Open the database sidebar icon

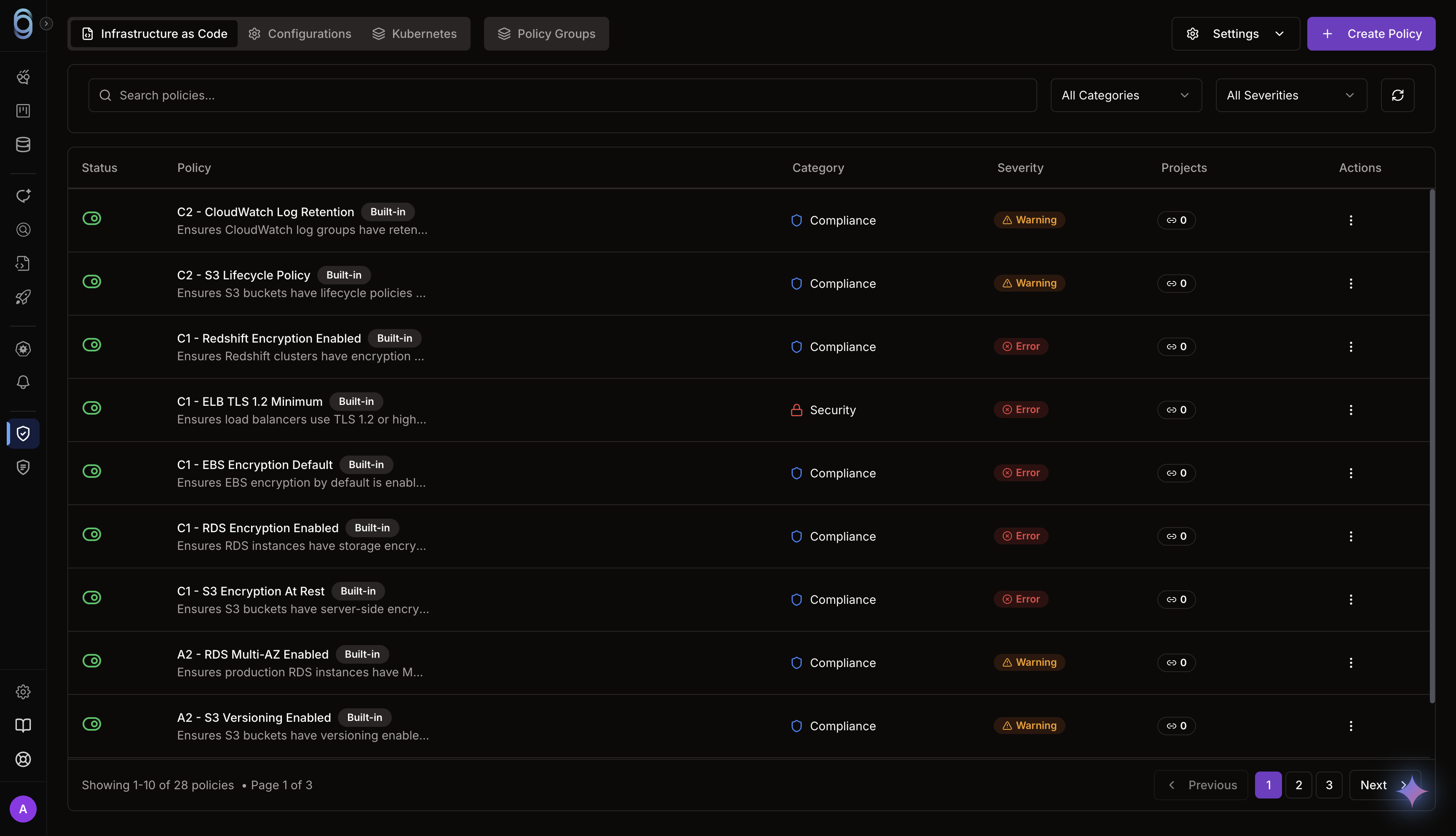point(23,145)
